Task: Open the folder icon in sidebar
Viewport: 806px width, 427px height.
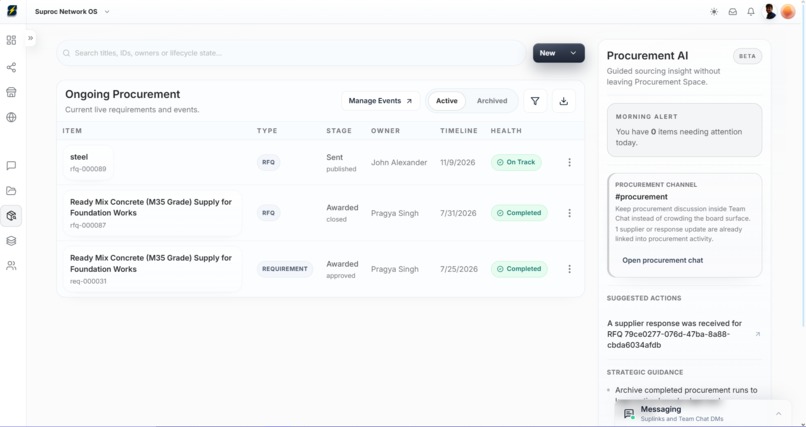Action: click(11, 191)
